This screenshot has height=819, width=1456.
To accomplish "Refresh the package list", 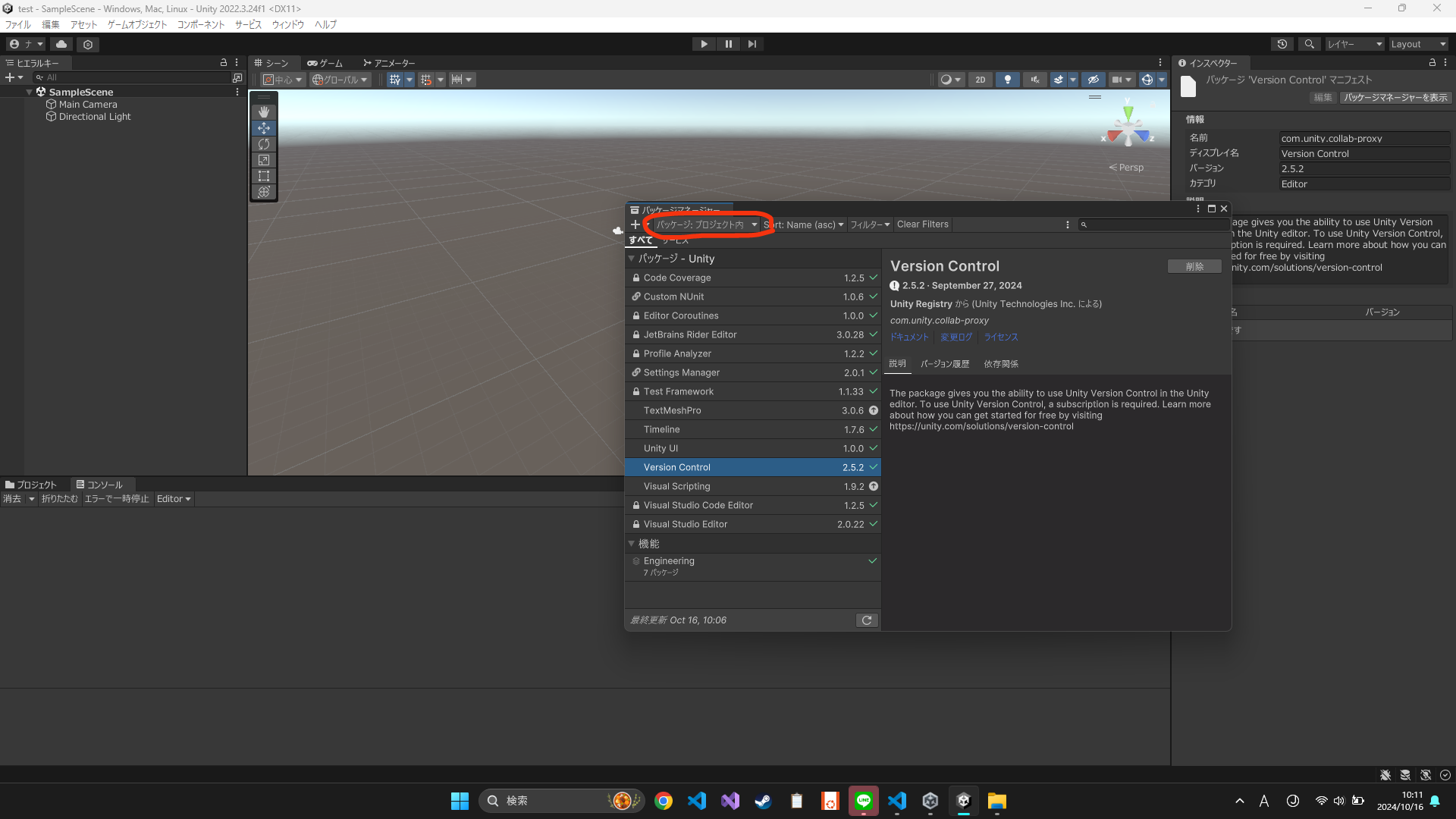I will (x=867, y=620).
